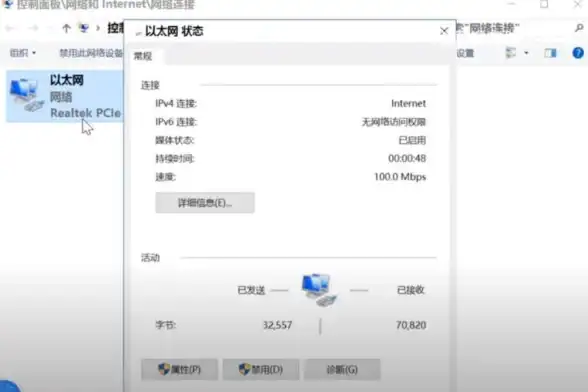Click 禁用此网络设备 in the toolbar
This screenshot has width=588, height=392.
(x=91, y=53)
